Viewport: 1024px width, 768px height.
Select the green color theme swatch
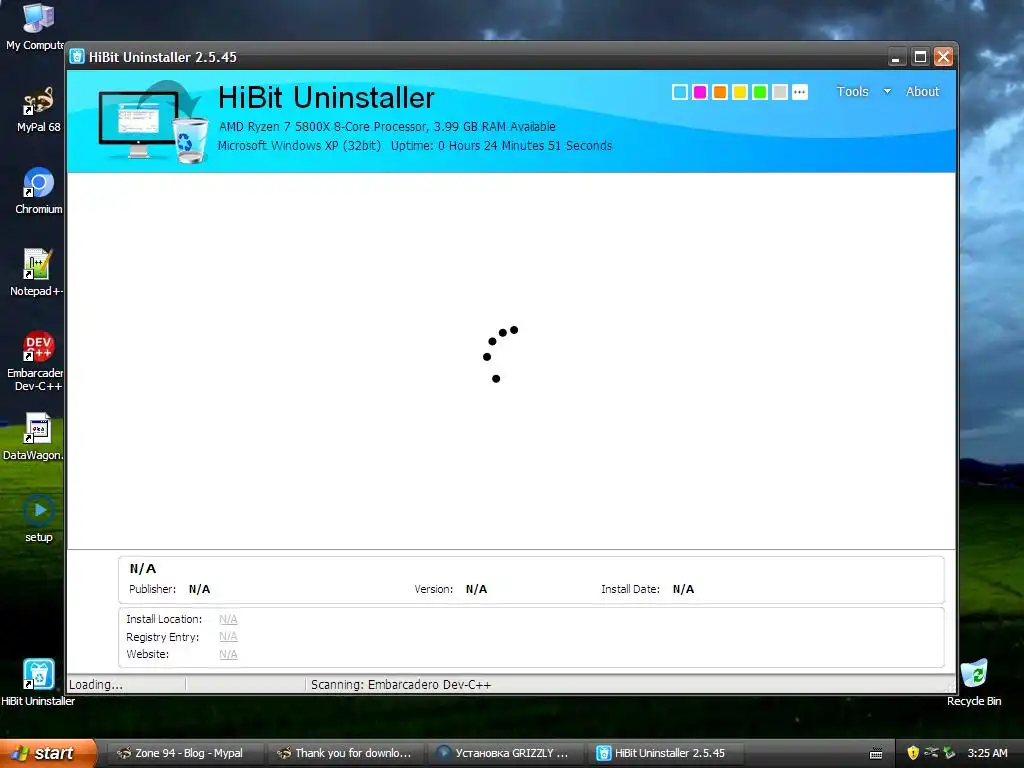tap(760, 92)
